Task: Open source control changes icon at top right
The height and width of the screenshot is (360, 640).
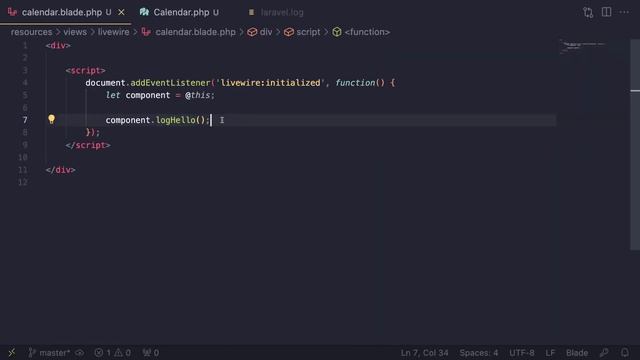Action: [588, 12]
